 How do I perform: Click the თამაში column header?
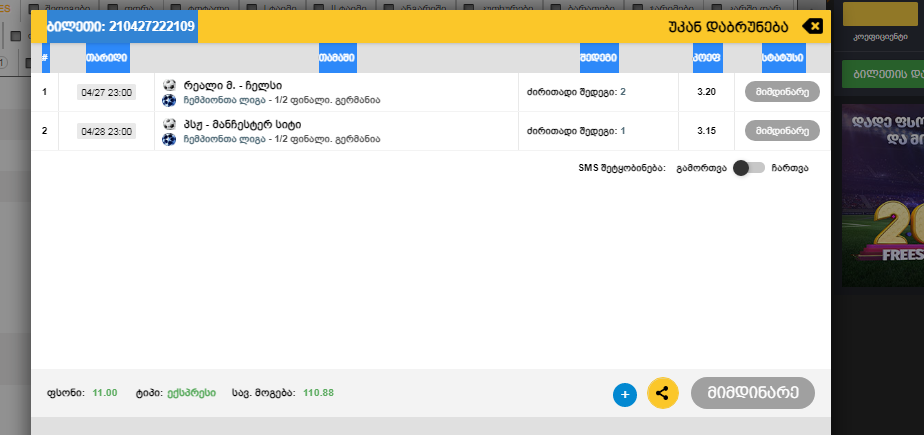point(338,58)
